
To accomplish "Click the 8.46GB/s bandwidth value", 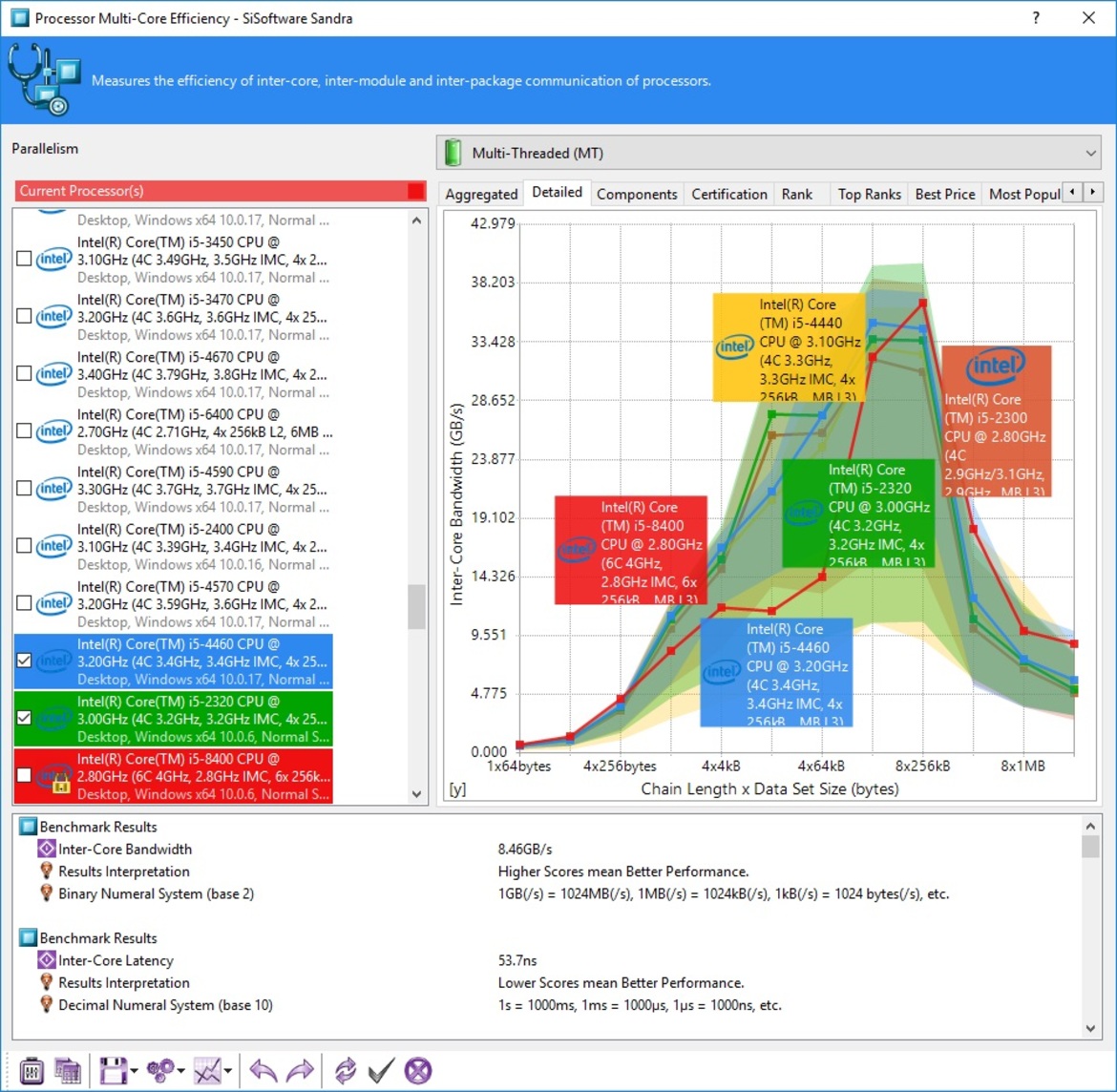I will click(525, 850).
